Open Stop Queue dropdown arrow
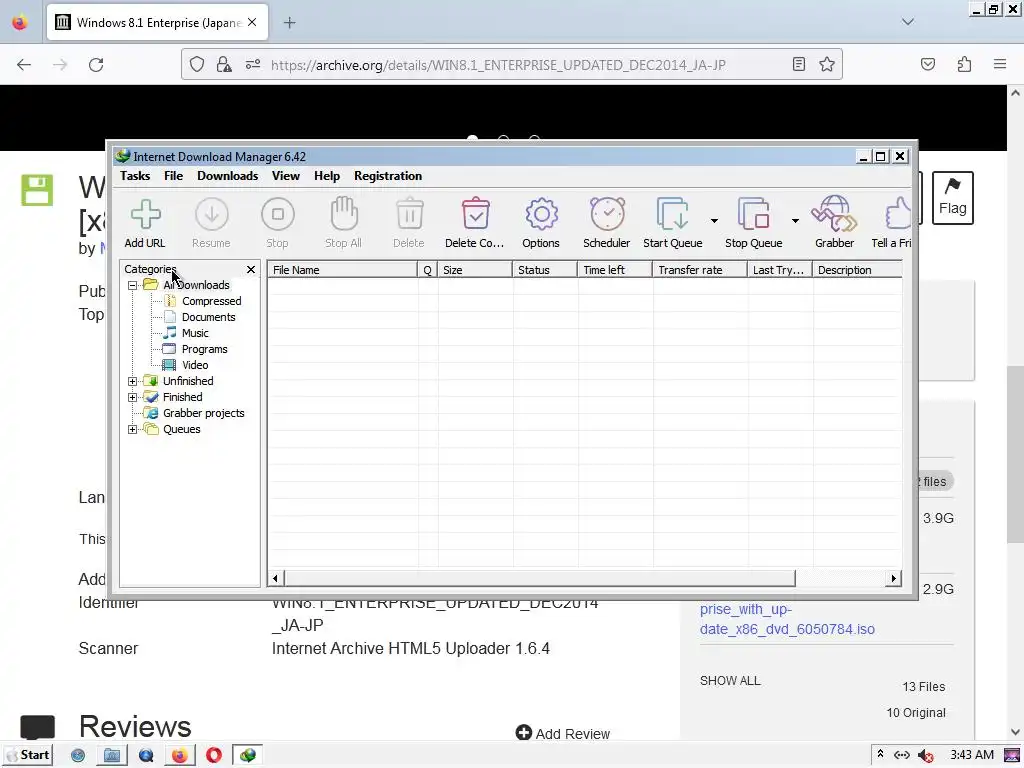Viewport: 1024px width, 768px height. tap(795, 221)
